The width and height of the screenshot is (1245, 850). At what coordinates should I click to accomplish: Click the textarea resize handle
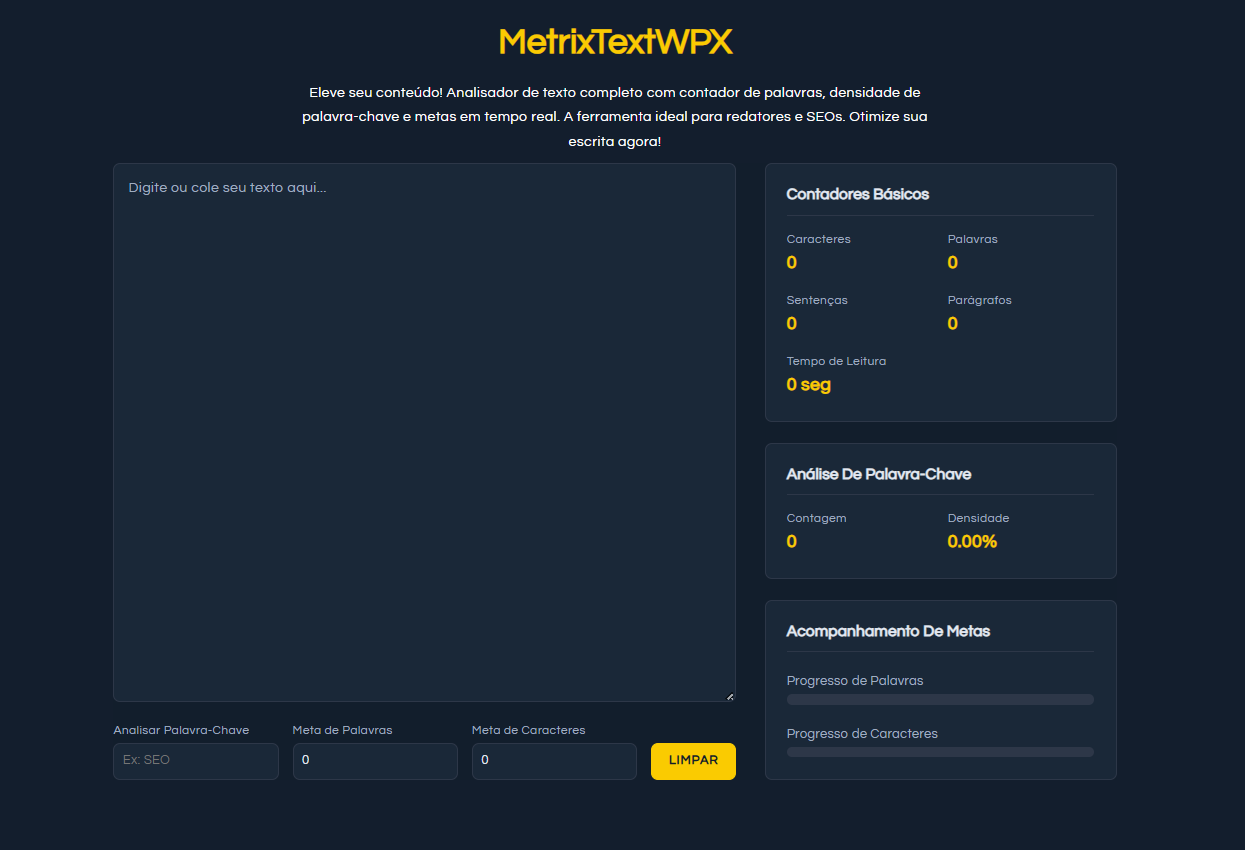[730, 695]
